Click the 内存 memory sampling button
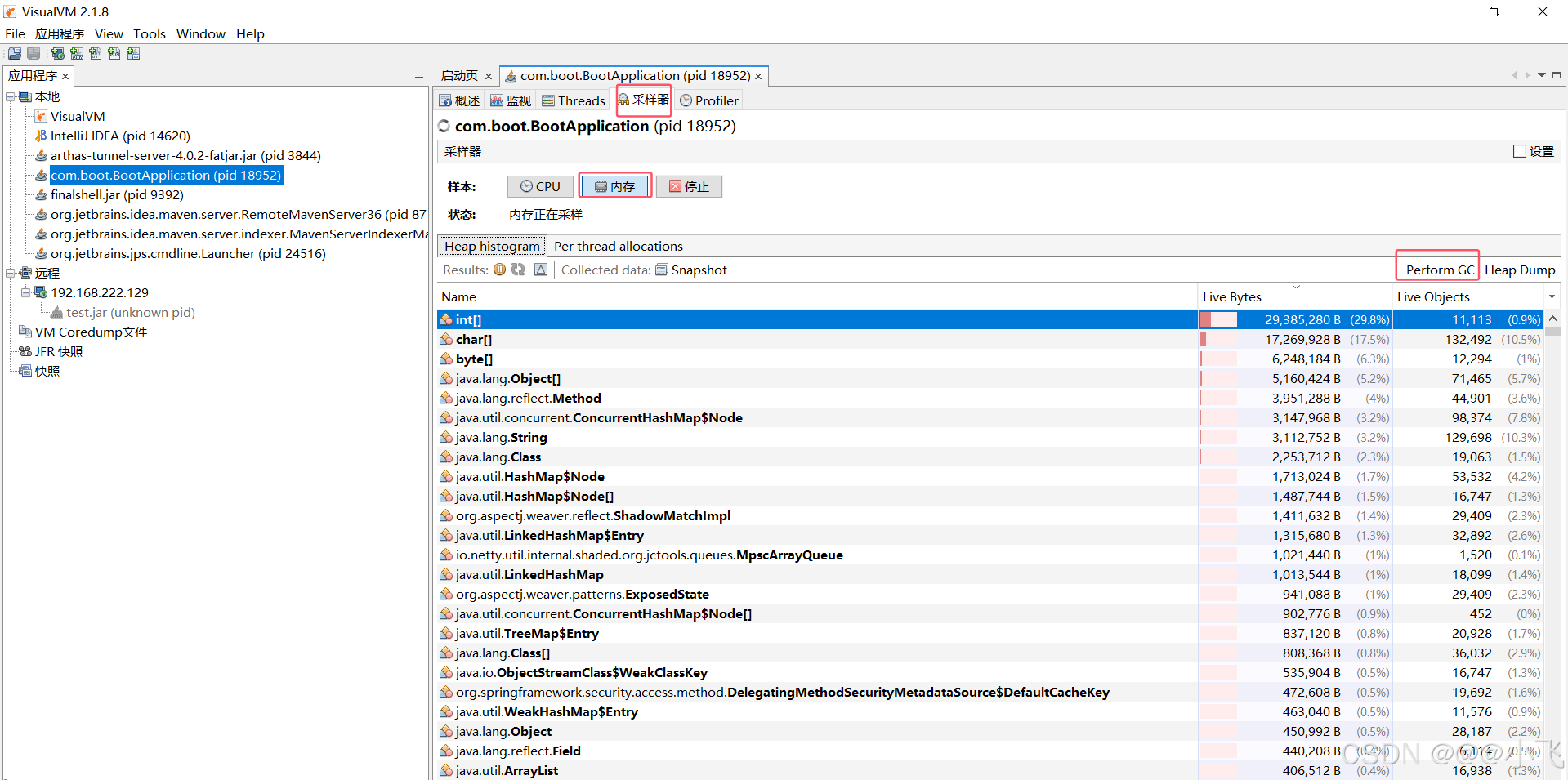The image size is (1568, 780). [614, 186]
